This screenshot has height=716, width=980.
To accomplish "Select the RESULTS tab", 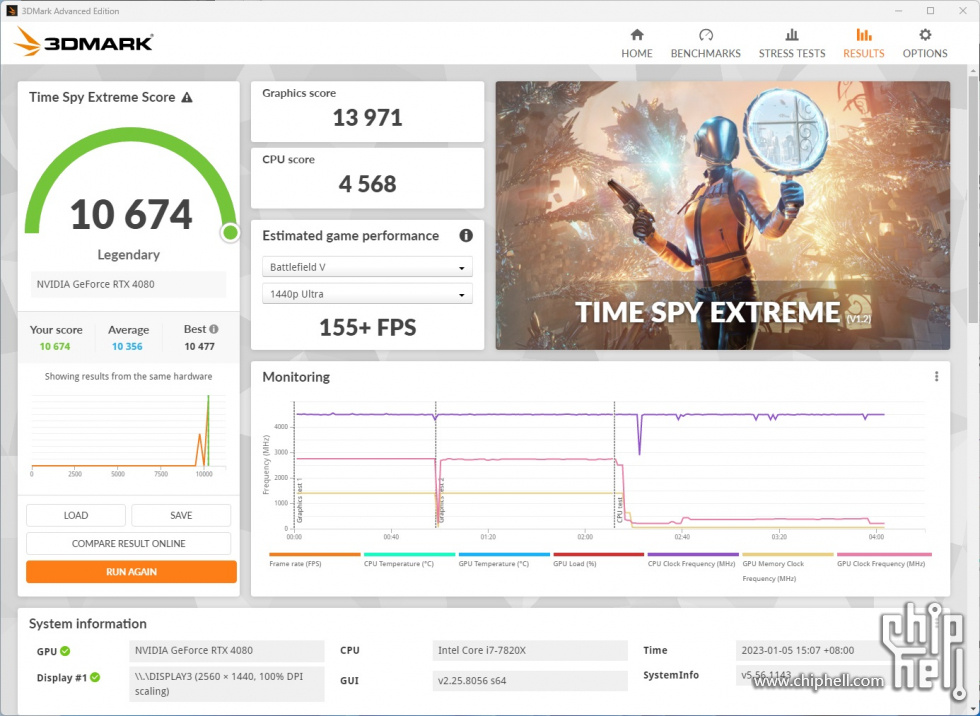I will tap(864, 44).
